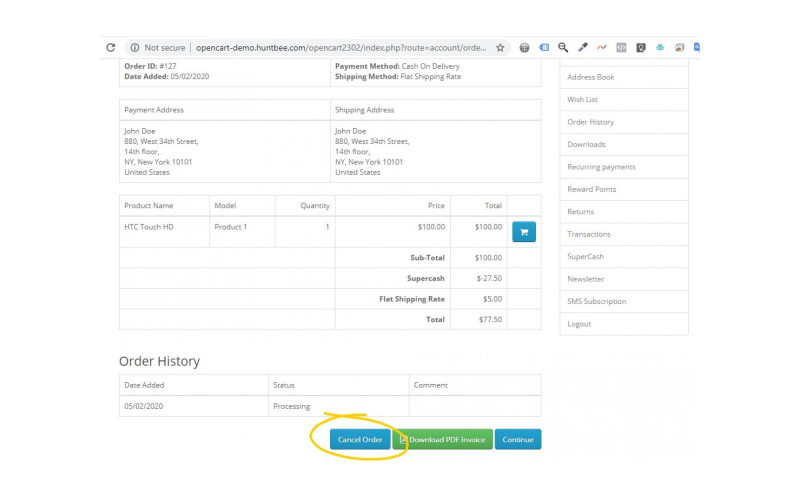Go to Returns in the account sidebar
The height and width of the screenshot is (500, 800).
click(580, 212)
